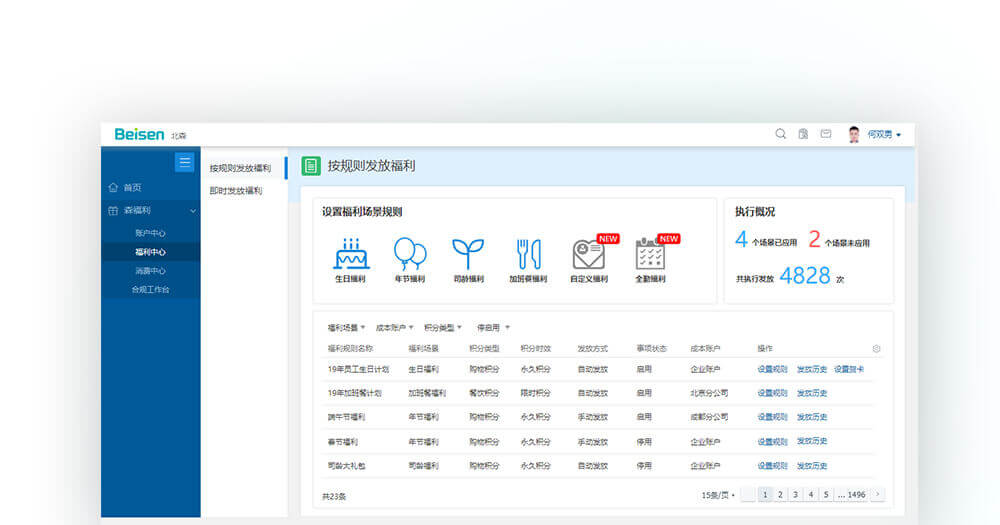Select the 司龄福利 sprout icon
This screenshot has height=525, width=1000.
coord(468,253)
